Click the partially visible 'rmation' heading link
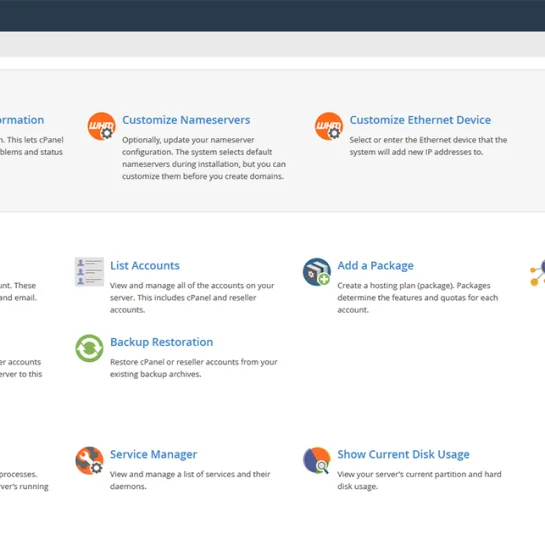The height and width of the screenshot is (545, 545). (22, 120)
